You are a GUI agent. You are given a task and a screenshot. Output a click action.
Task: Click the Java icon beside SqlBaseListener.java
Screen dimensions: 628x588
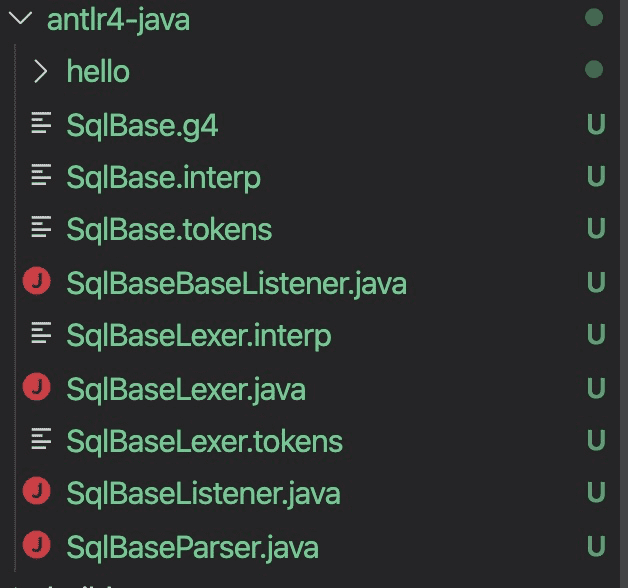[37, 493]
